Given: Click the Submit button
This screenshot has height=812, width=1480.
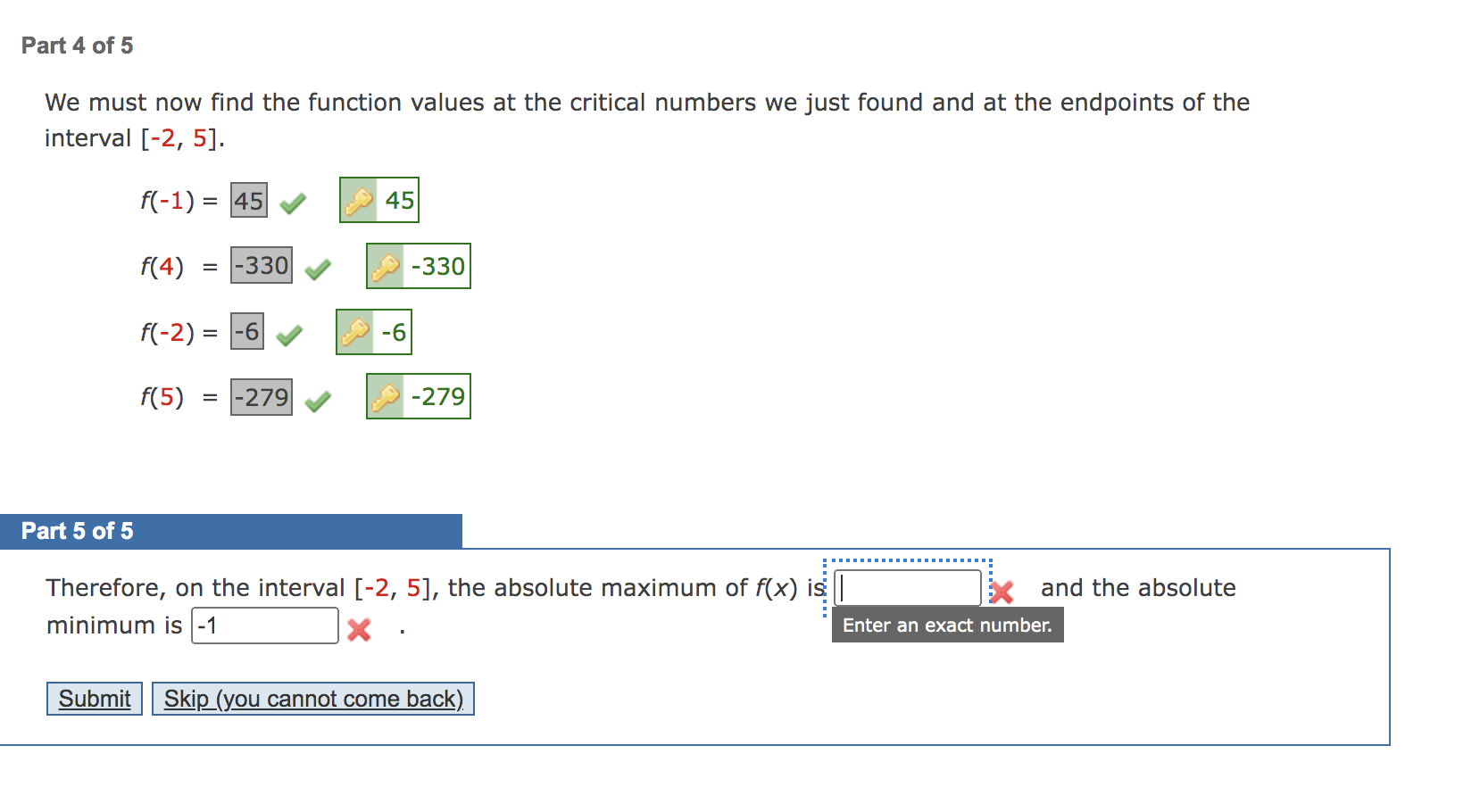Looking at the screenshot, I should (x=94, y=699).
